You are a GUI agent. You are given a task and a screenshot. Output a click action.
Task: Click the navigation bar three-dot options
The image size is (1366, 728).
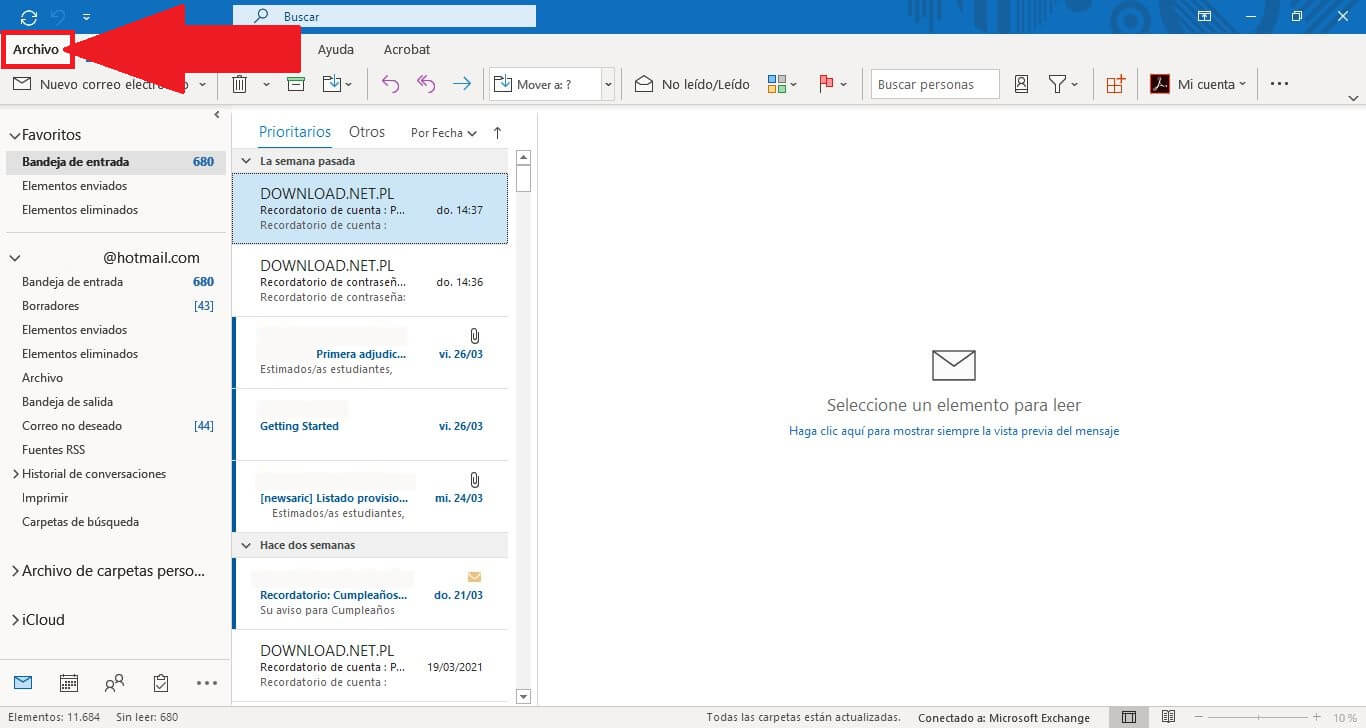click(207, 683)
